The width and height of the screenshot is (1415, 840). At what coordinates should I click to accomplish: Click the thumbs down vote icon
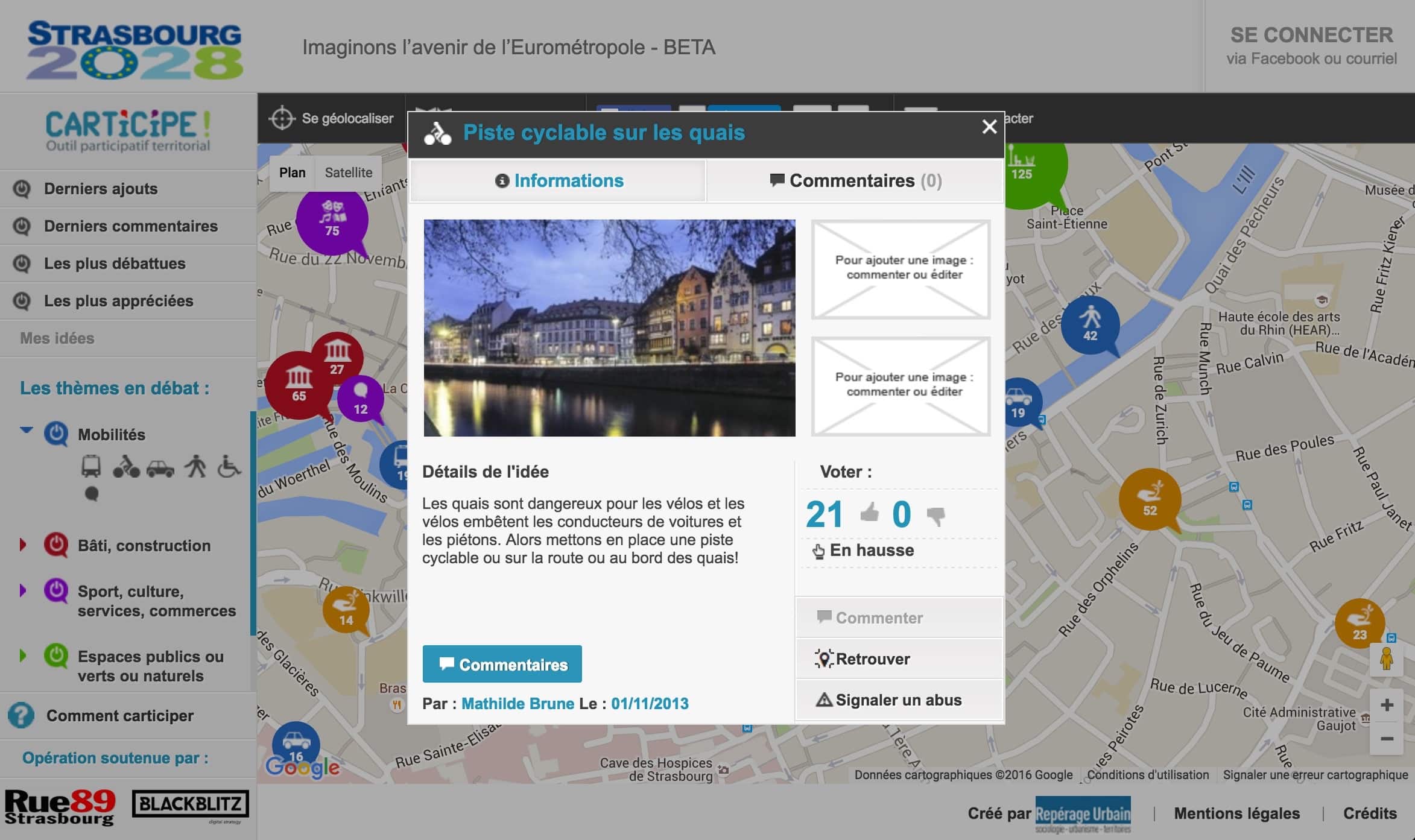point(935,516)
